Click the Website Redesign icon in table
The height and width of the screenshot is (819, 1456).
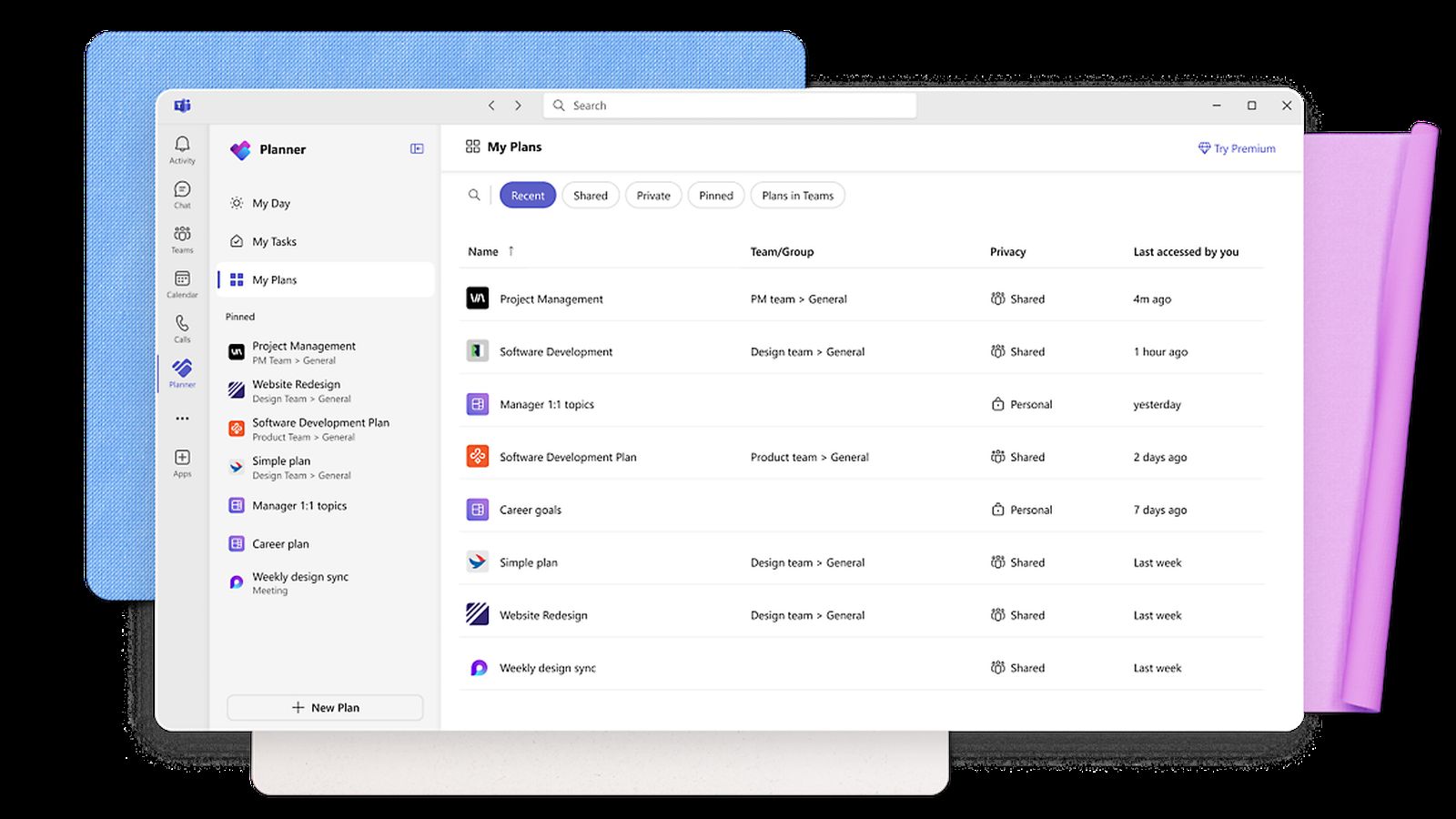click(478, 614)
